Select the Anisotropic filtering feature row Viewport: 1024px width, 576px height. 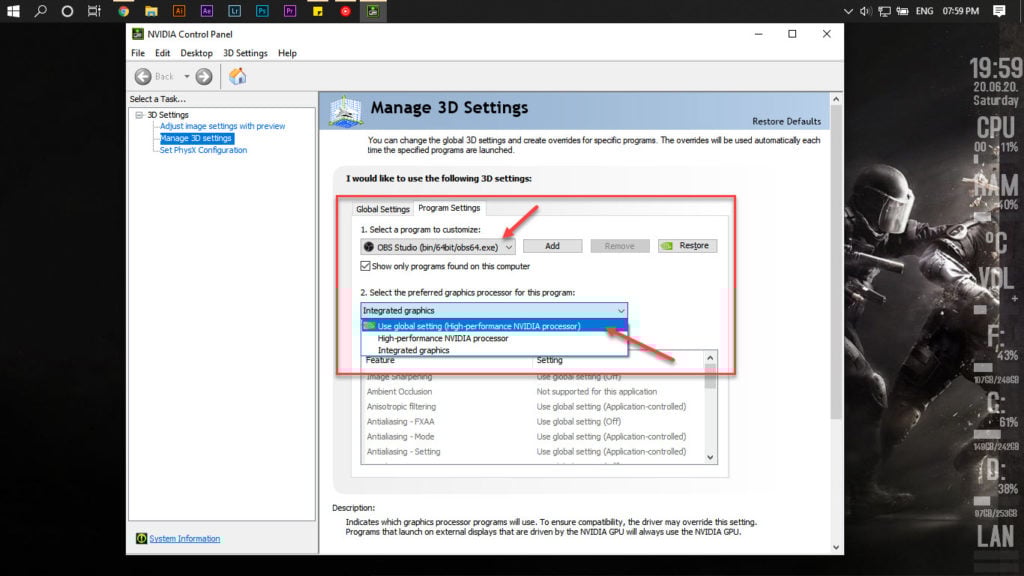533,406
